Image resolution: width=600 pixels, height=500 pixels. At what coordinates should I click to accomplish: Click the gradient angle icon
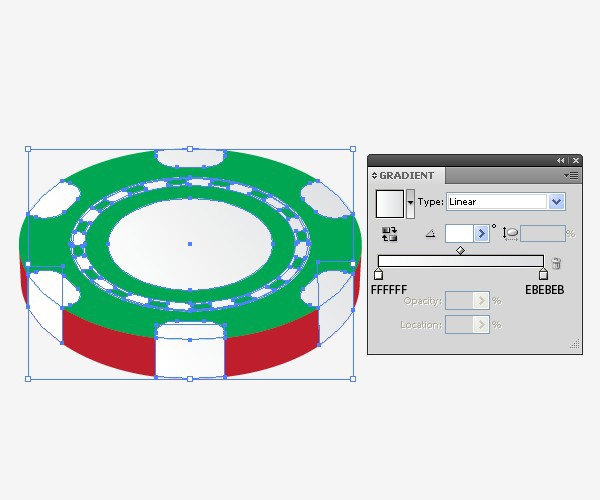(x=431, y=233)
